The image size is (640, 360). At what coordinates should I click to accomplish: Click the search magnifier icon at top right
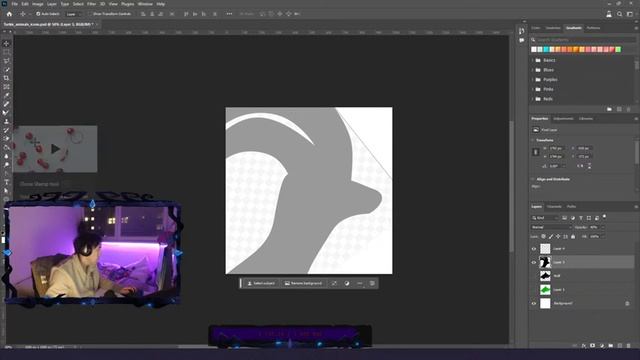(x=620, y=14)
